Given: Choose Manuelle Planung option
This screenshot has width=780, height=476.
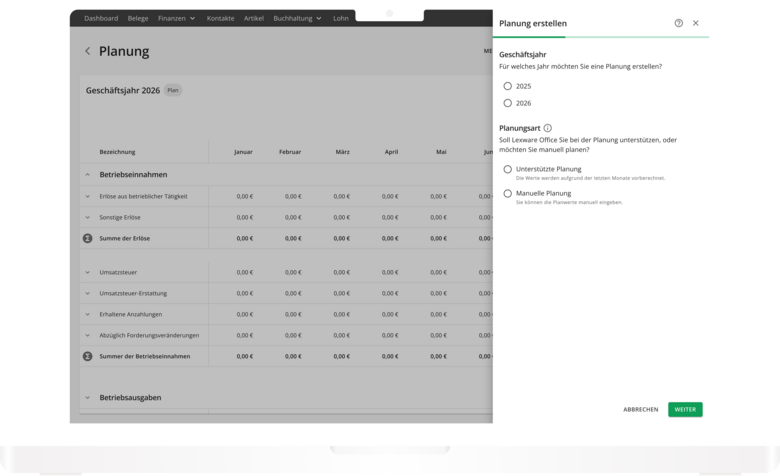Looking at the screenshot, I should point(508,193).
